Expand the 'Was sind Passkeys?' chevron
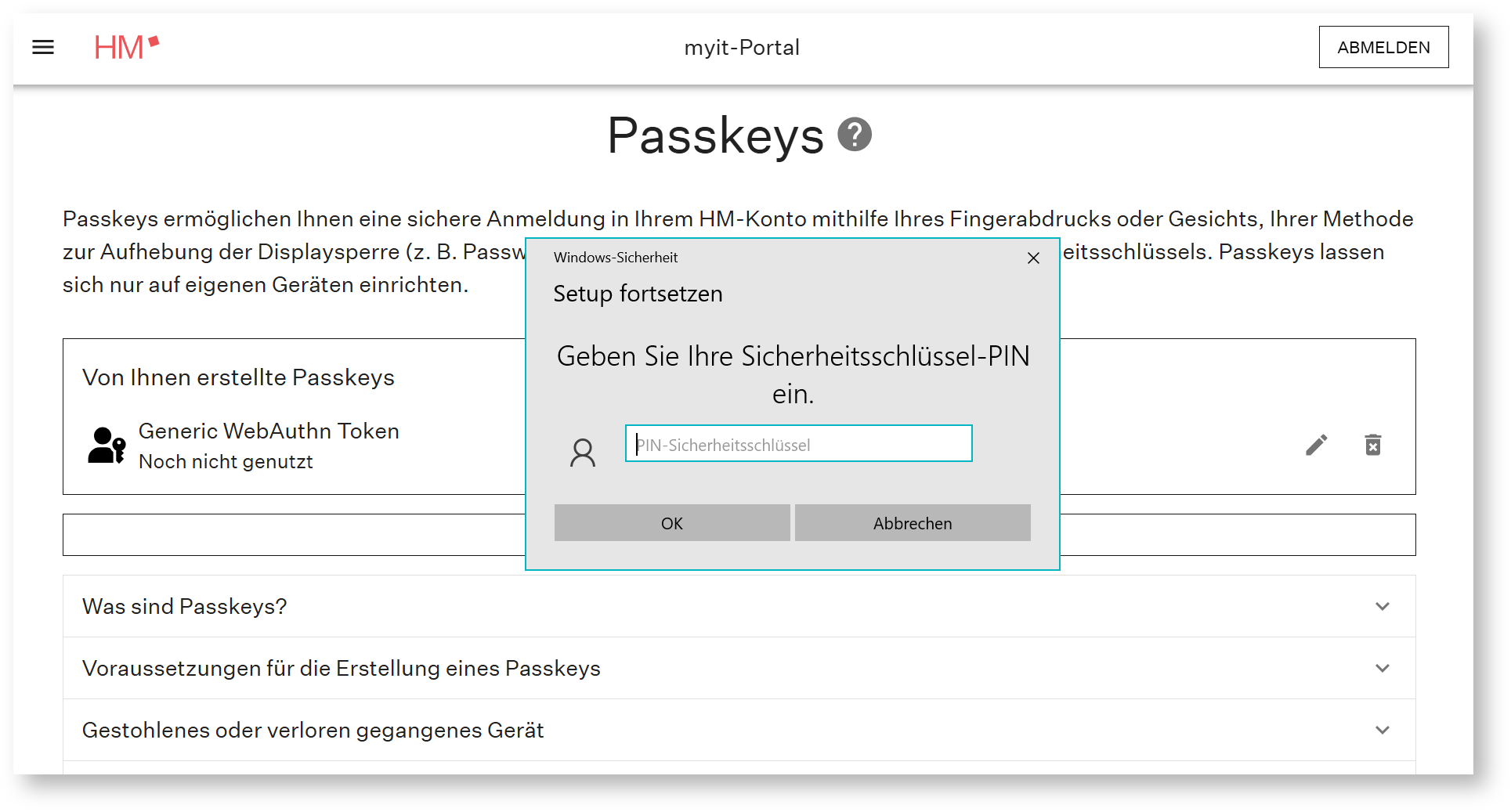Screen dimensions: 1511x812 [x=1382, y=607]
